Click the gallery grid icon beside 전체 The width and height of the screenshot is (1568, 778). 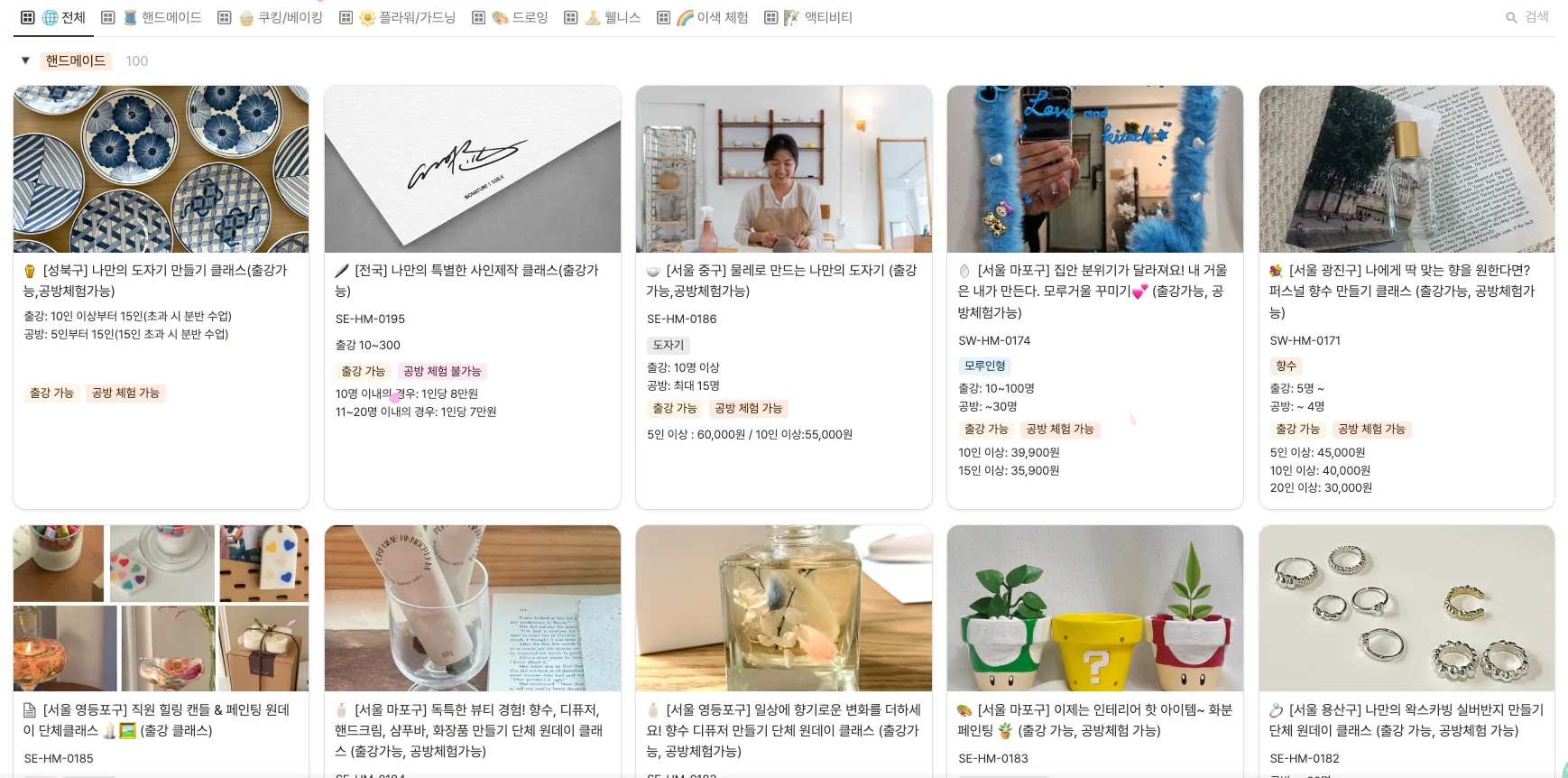28,17
